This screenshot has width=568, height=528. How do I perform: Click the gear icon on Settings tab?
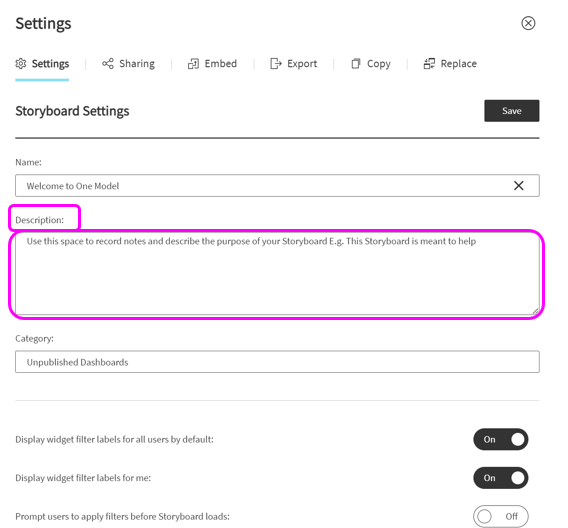(21, 63)
